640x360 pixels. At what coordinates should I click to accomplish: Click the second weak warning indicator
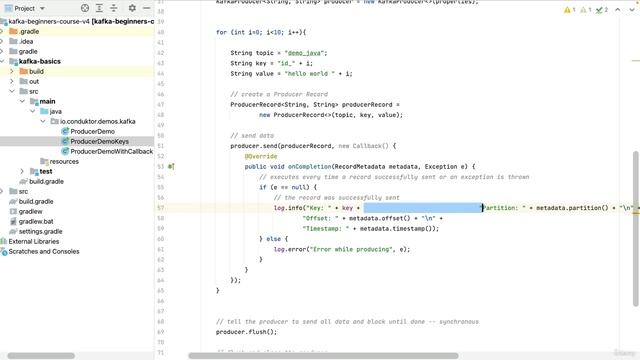point(586,10)
